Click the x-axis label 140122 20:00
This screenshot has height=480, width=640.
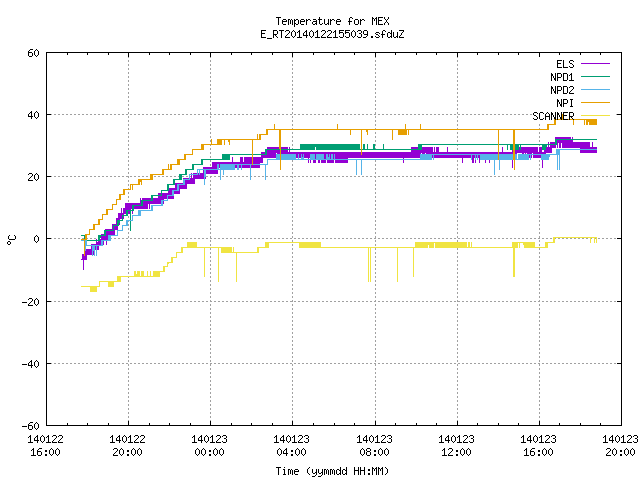pyautogui.click(x=127, y=446)
